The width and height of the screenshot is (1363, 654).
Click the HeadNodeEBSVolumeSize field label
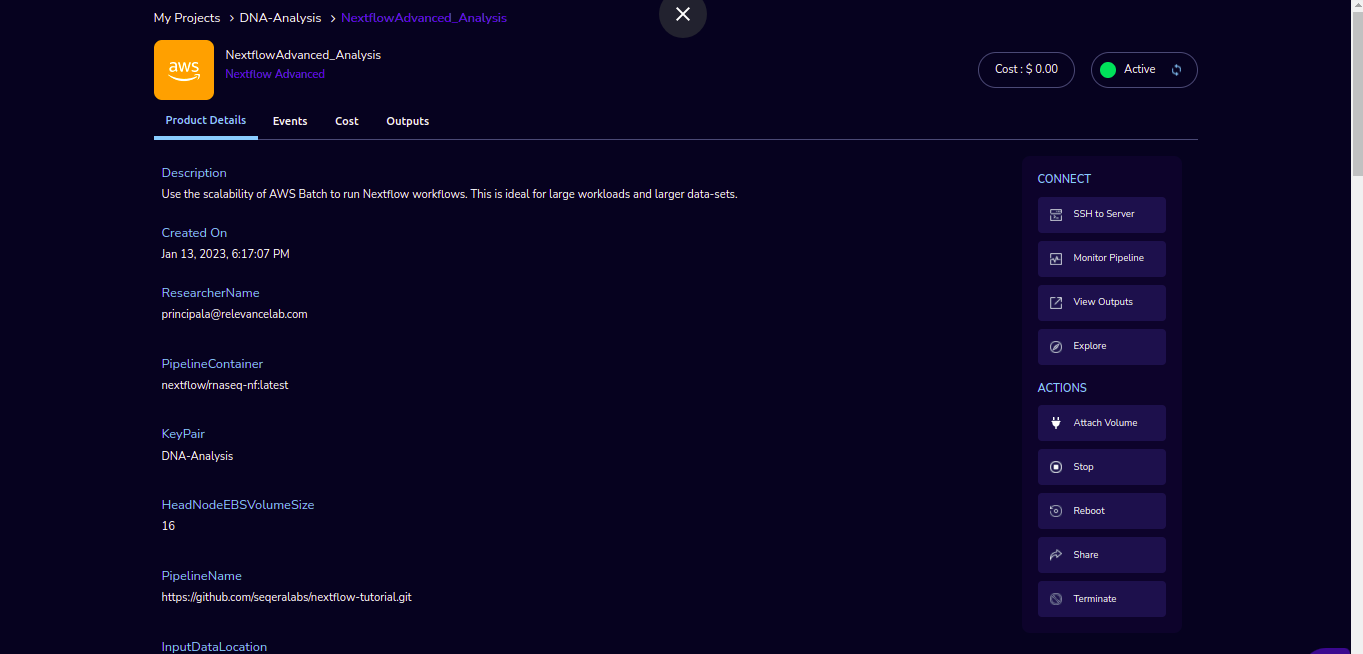point(238,505)
